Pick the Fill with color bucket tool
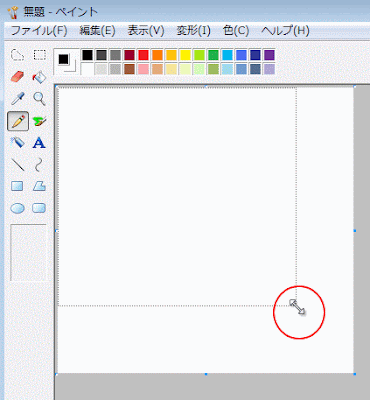The width and height of the screenshot is (370, 400). click(x=39, y=77)
